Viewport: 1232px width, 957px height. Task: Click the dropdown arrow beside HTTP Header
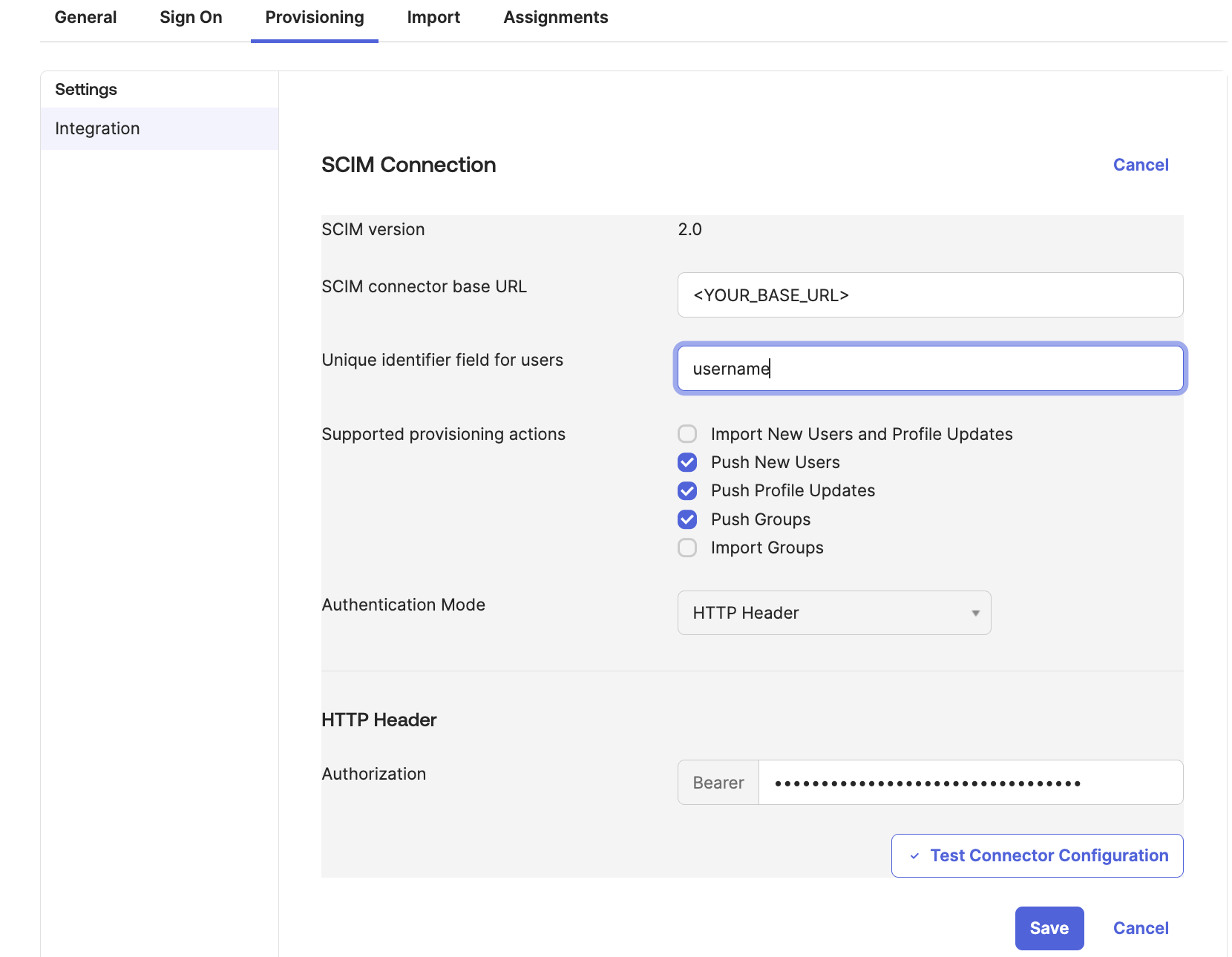tap(975, 614)
